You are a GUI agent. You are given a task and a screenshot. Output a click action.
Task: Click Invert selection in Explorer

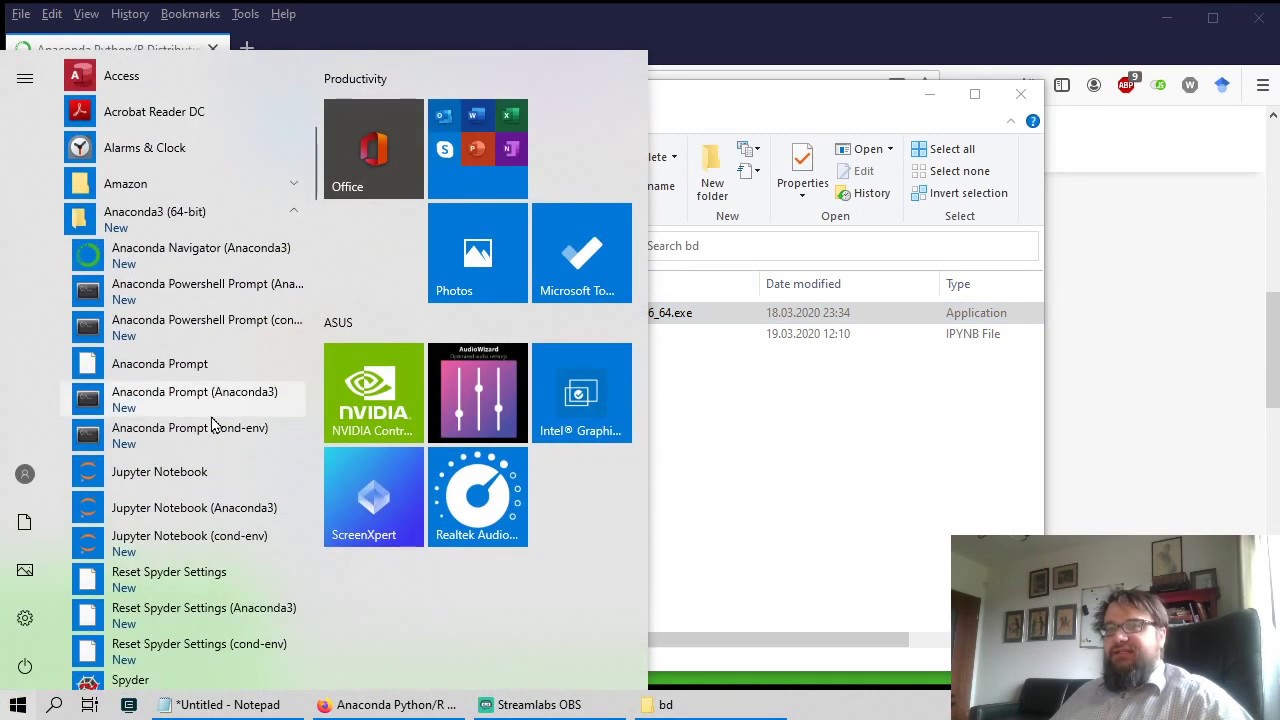click(959, 193)
